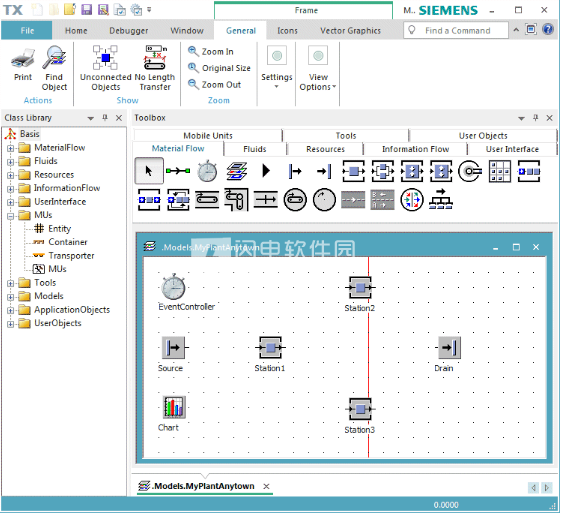Expand the Tools folder
Screen dimensions: 561x515
[x=10, y=283]
